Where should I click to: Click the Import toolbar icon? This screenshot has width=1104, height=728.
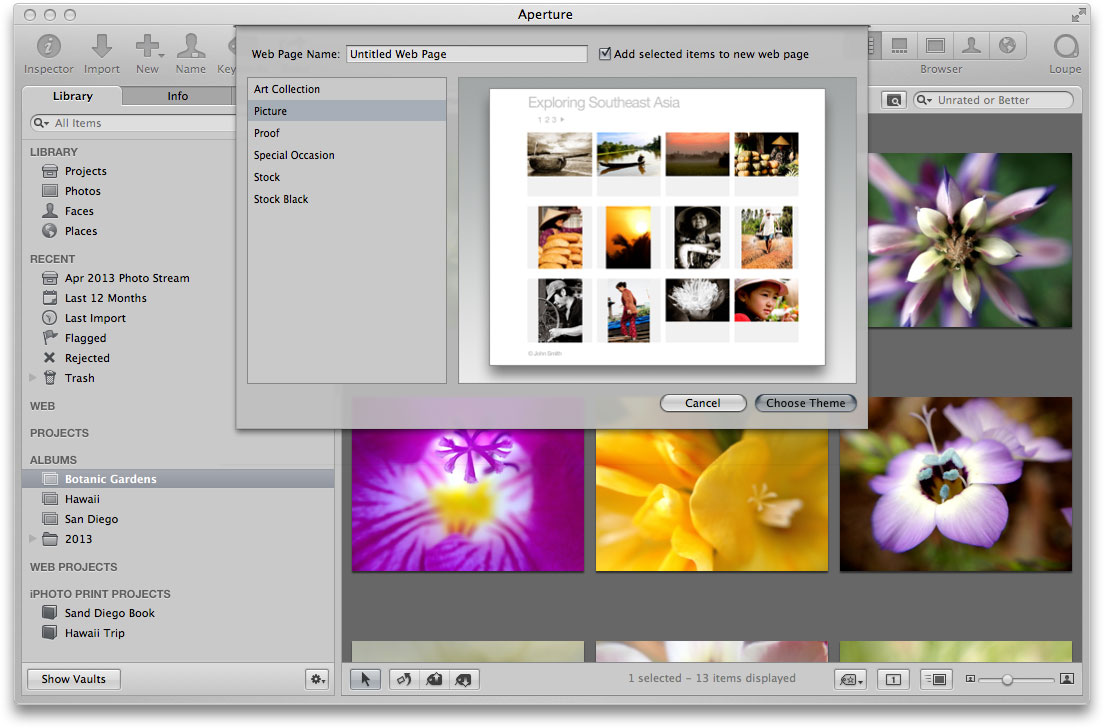tap(102, 47)
